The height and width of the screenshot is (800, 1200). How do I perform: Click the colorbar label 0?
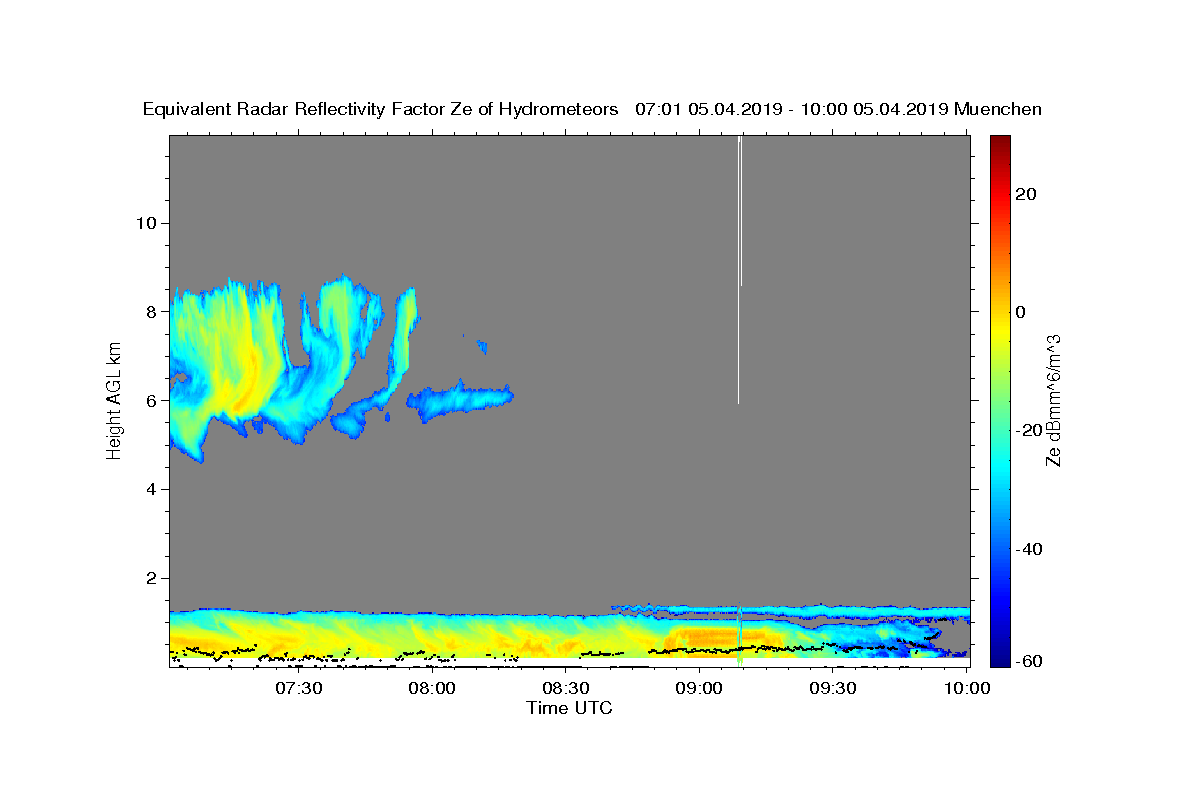pyautogui.click(x=1020, y=312)
